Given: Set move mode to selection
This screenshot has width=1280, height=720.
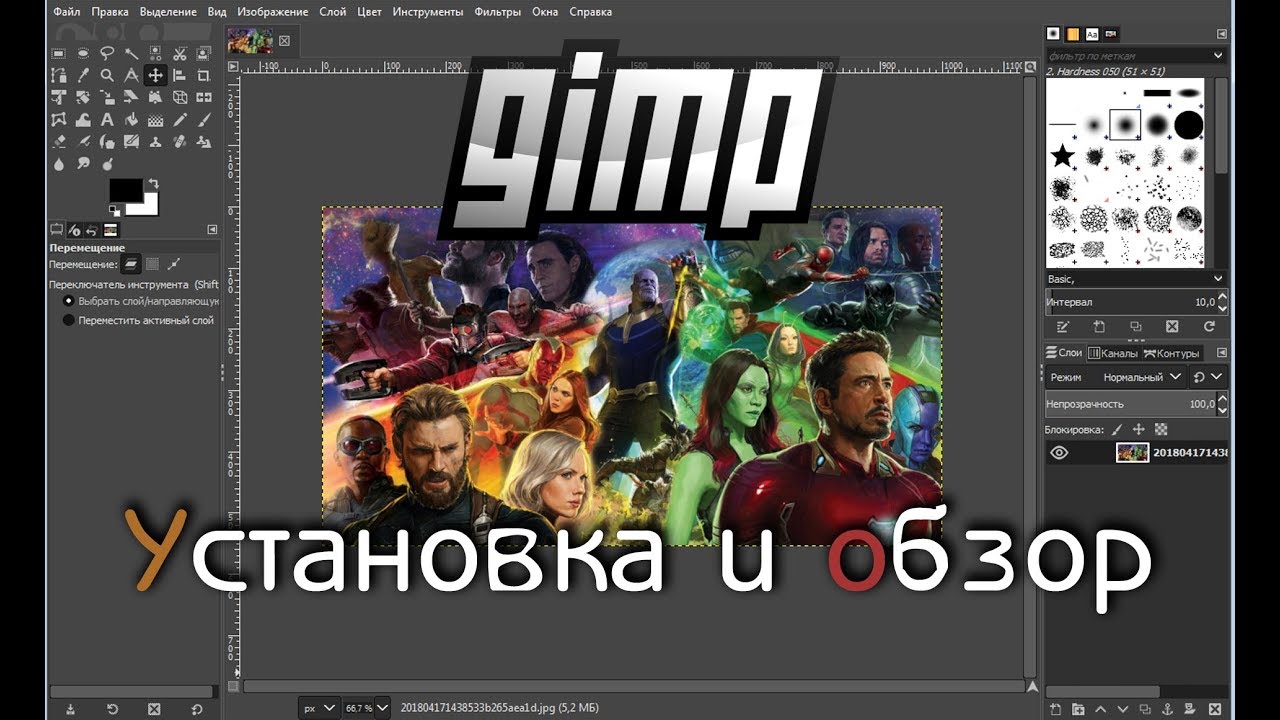Looking at the screenshot, I should tap(152, 264).
